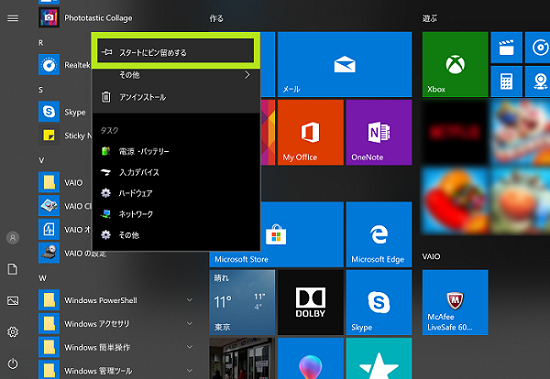Image resolution: width=550 pixels, height=379 pixels.
Task: Open the Realtek app icon
Action: click(x=49, y=65)
